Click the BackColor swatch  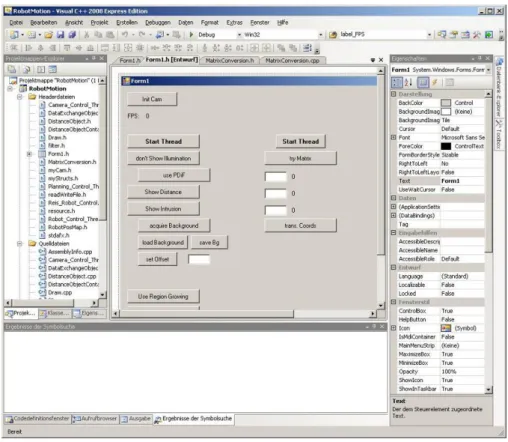click(446, 103)
